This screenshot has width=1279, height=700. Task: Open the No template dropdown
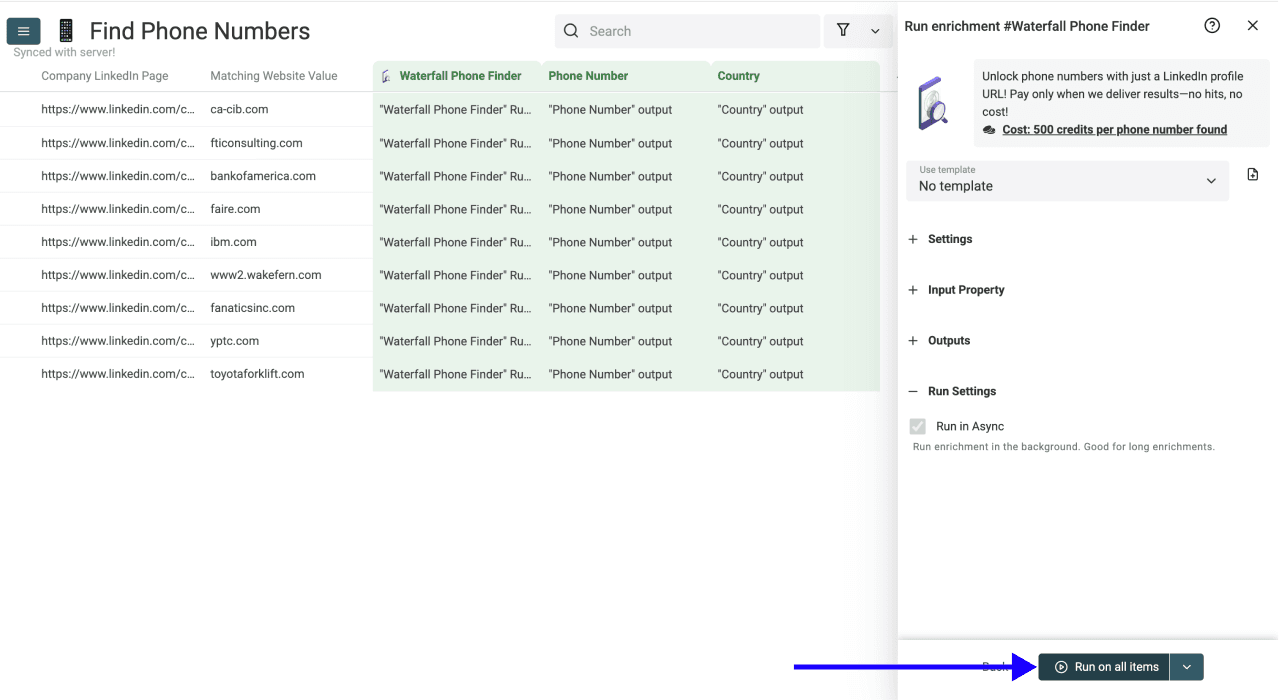coord(1067,181)
